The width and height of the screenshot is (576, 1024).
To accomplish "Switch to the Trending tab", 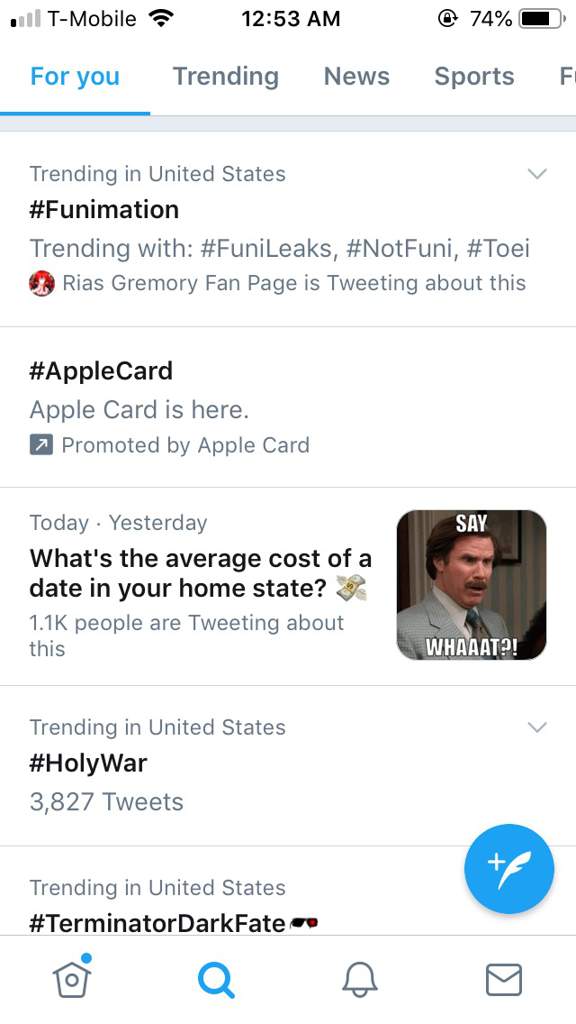I will click(226, 76).
